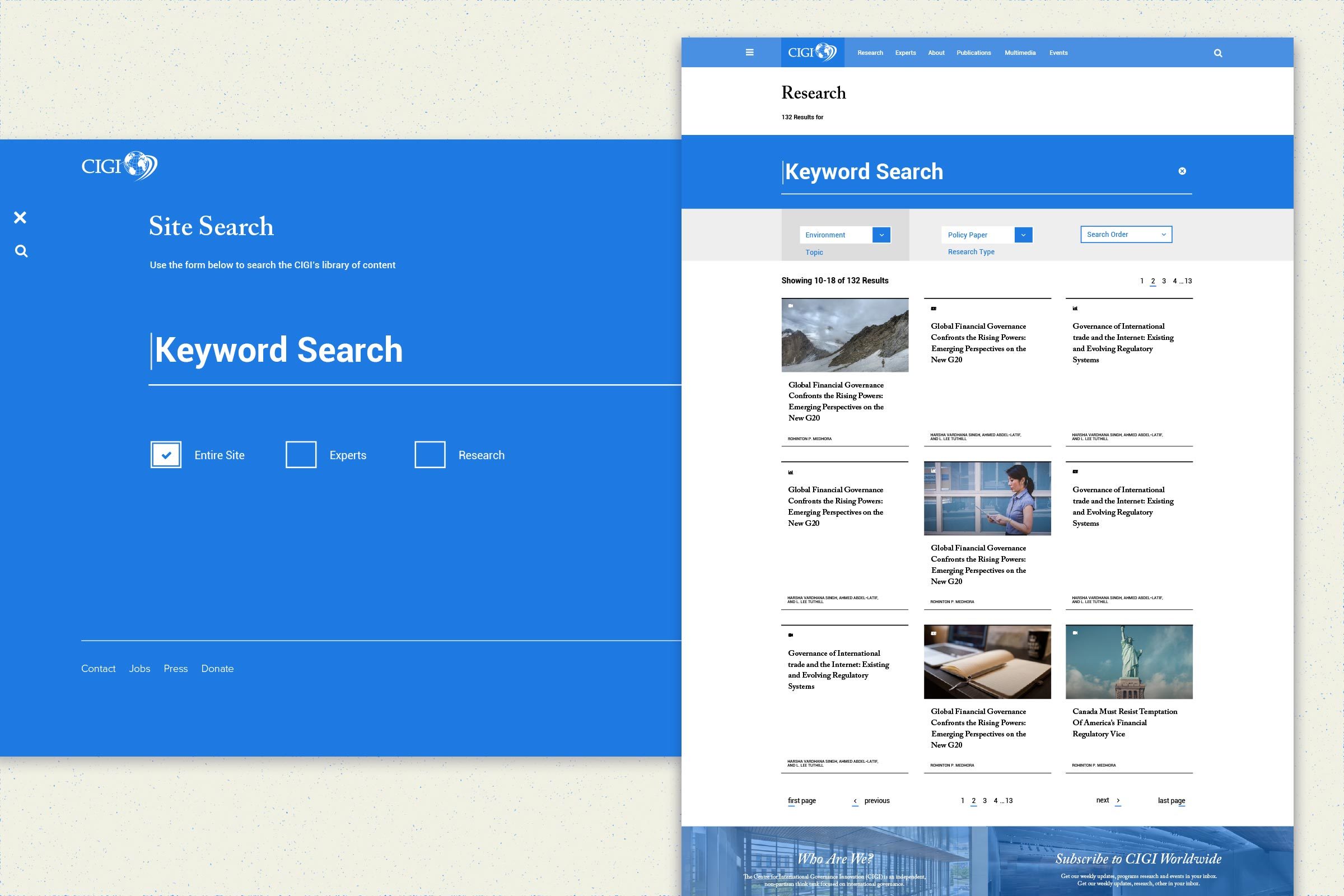Expand the Environment topic dropdown
Image resolution: width=1344 pixels, height=896 pixels.
[881, 235]
